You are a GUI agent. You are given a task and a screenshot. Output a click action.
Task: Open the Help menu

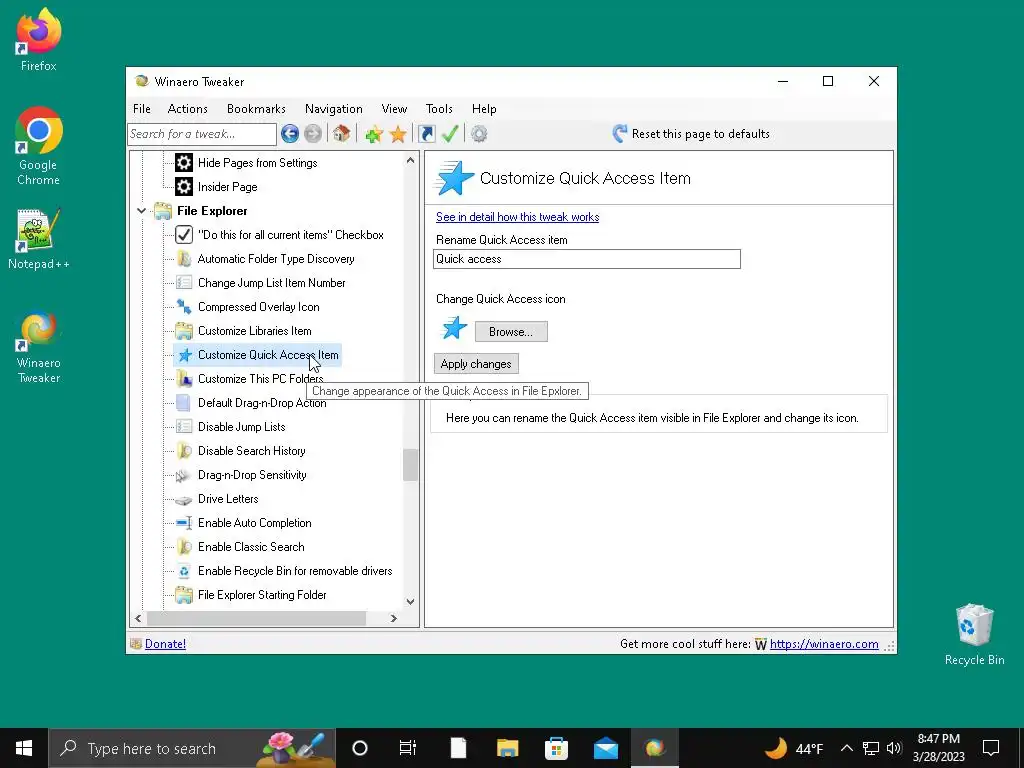[x=484, y=109]
